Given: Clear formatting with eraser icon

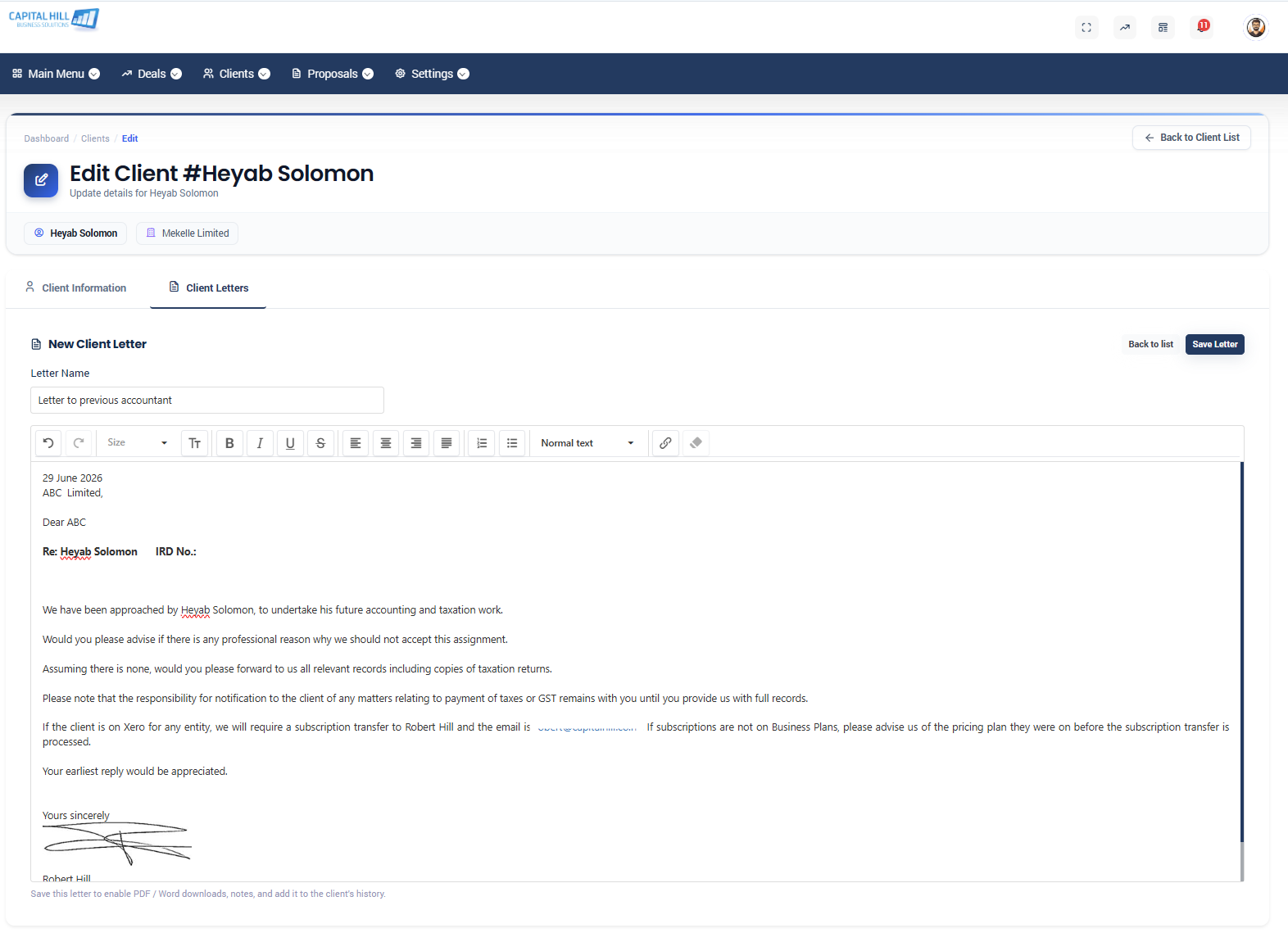Looking at the screenshot, I should click(x=696, y=443).
